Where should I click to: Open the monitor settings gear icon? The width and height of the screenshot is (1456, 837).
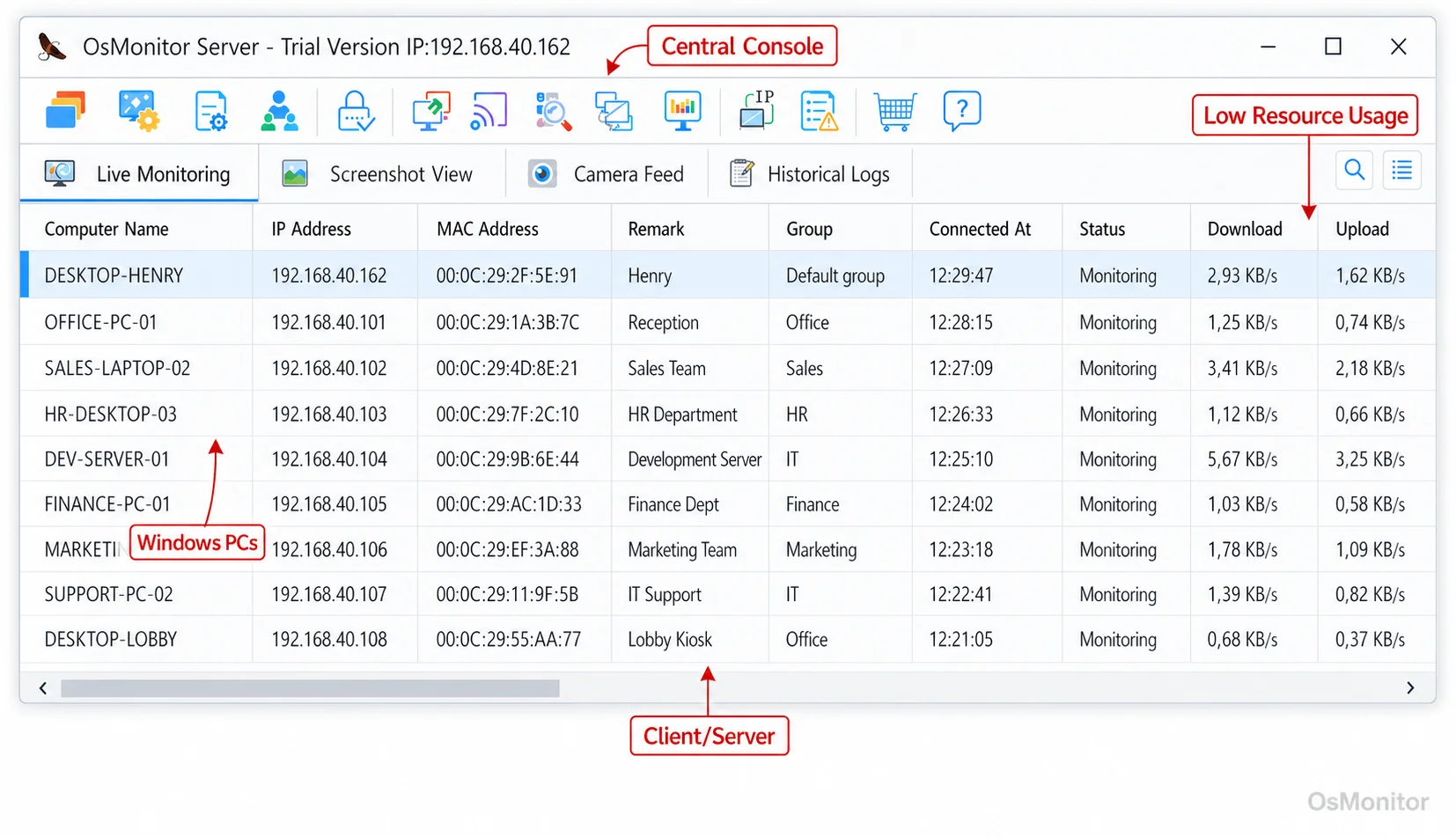click(138, 111)
